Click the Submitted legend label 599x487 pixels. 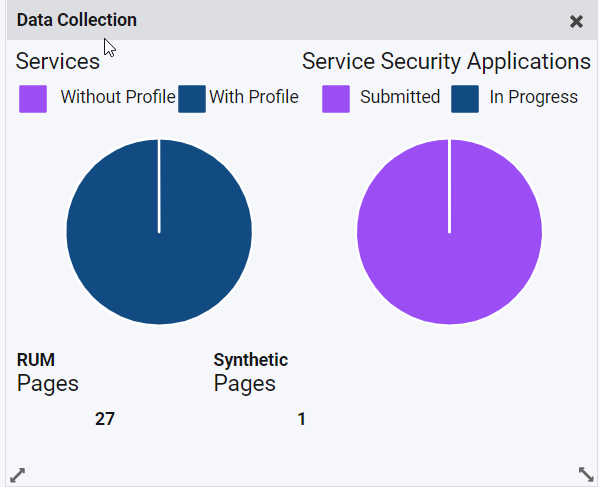click(400, 97)
